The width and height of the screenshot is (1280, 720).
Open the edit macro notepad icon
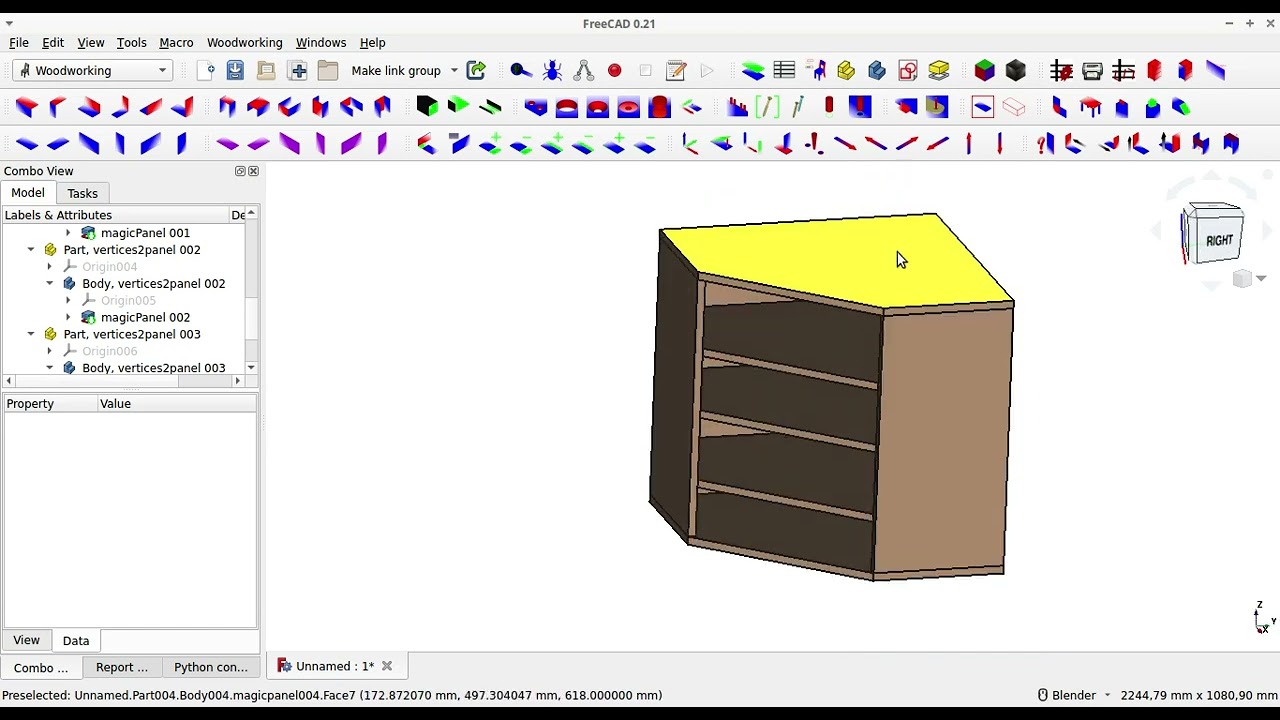pos(676,70)
